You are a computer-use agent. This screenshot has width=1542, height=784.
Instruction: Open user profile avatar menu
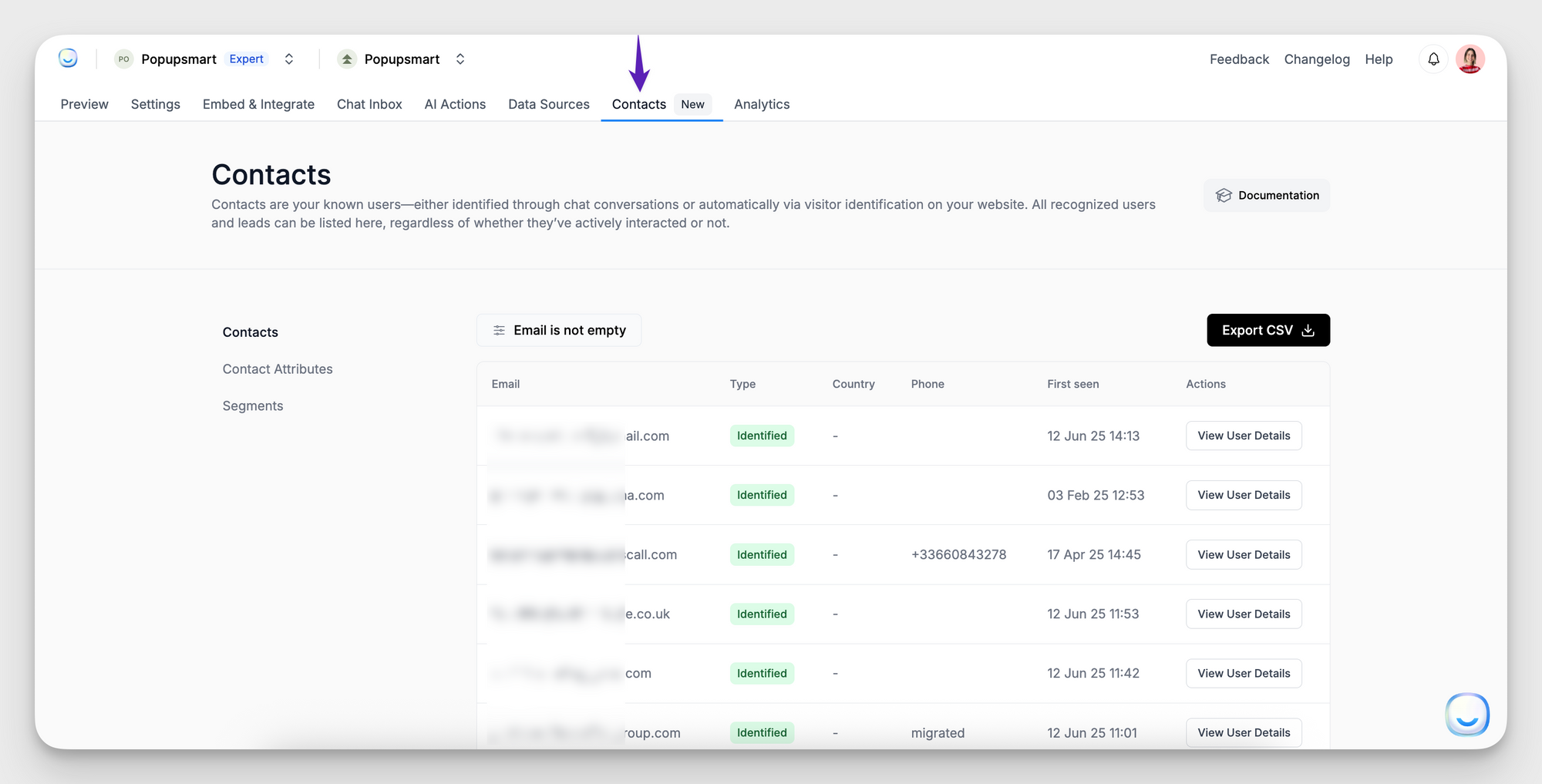click(x=1470, y=59)
